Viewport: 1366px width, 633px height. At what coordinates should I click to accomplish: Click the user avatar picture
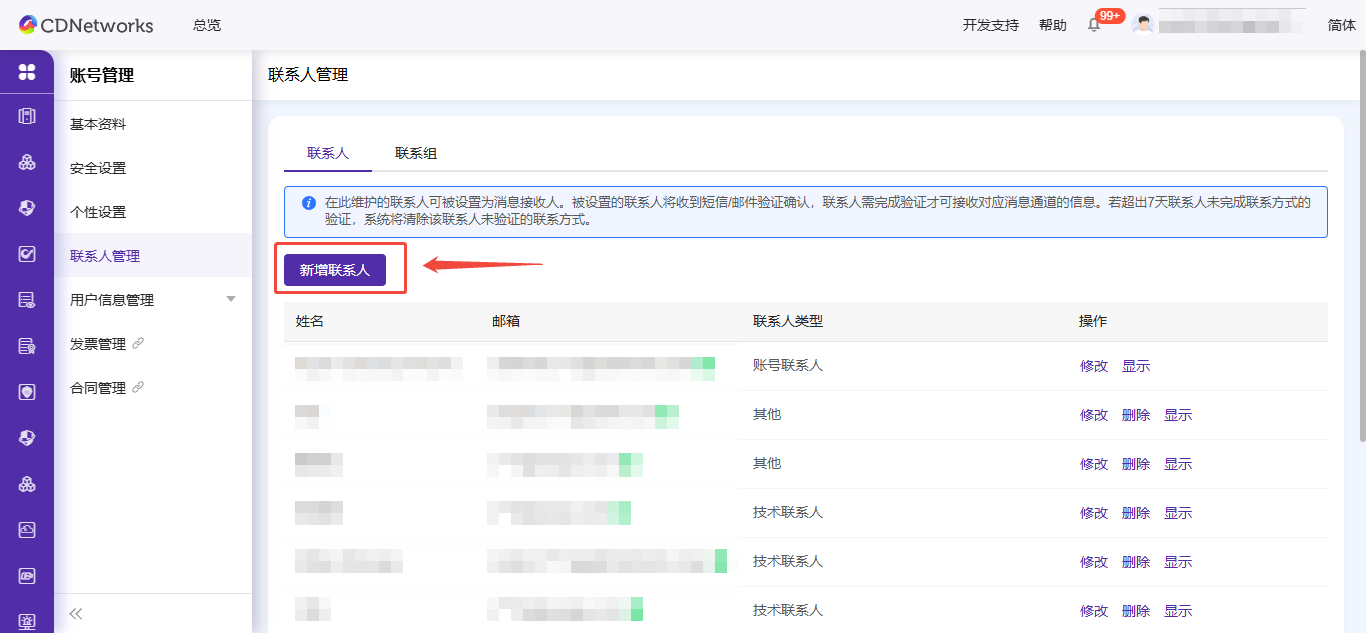[x=1143, y=24]
